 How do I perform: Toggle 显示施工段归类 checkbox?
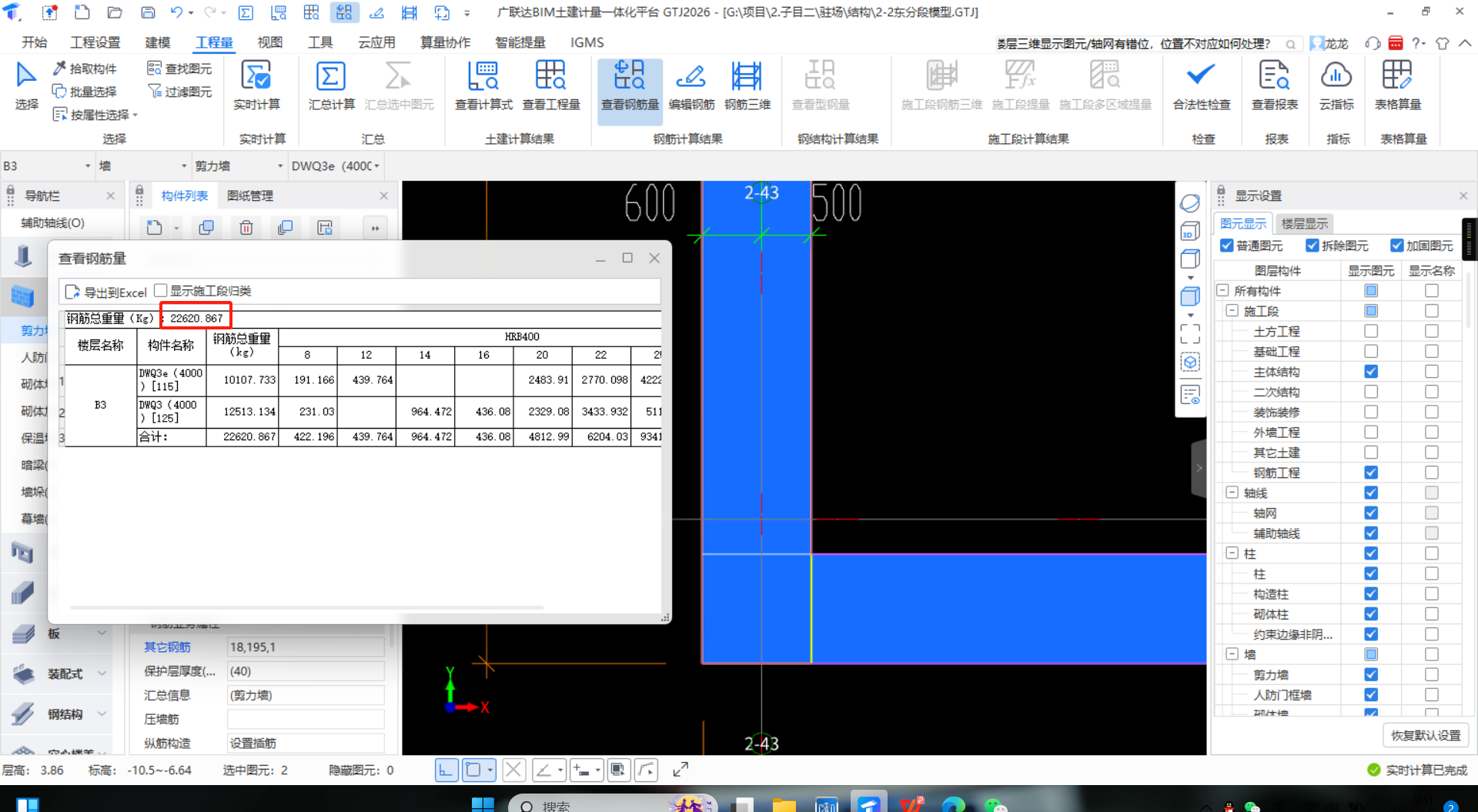point(161,290)
